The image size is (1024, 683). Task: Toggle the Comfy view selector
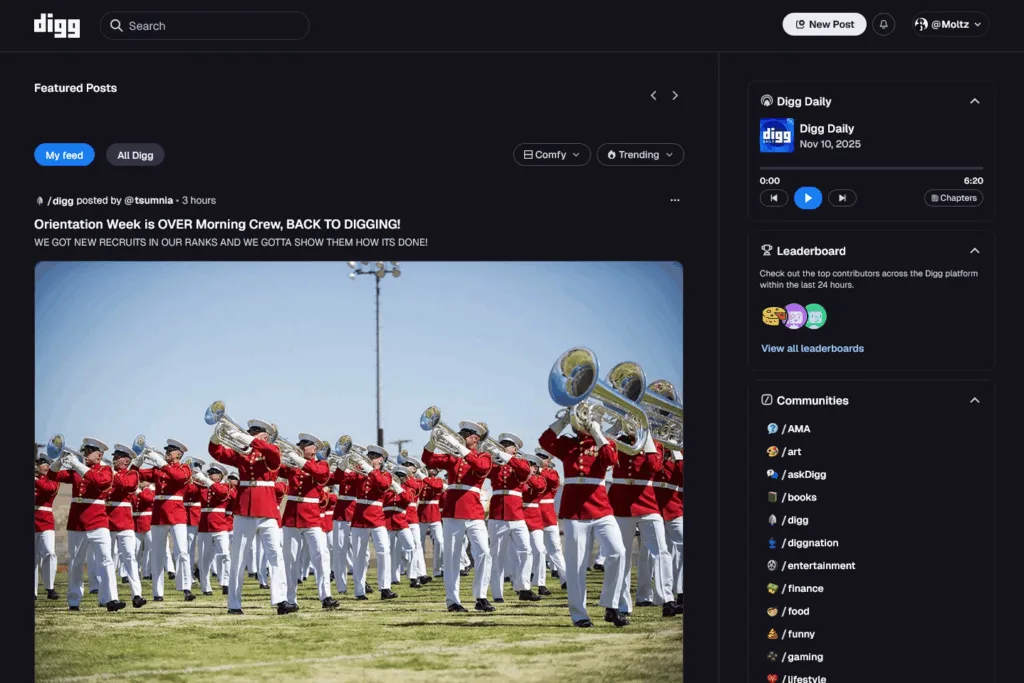(x=551, y=155)
